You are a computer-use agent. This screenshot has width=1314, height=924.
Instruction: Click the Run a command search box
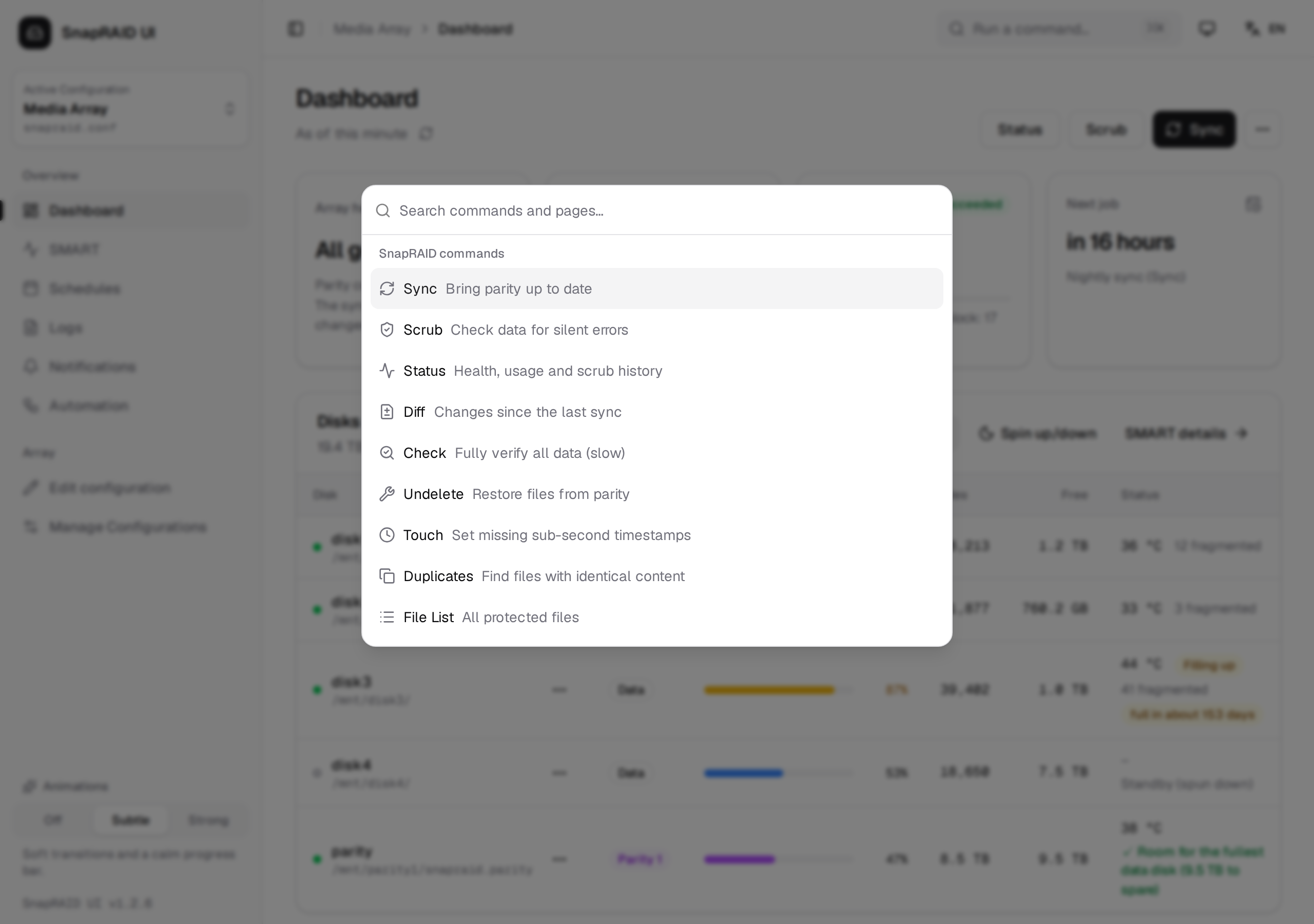[1058, 29]
